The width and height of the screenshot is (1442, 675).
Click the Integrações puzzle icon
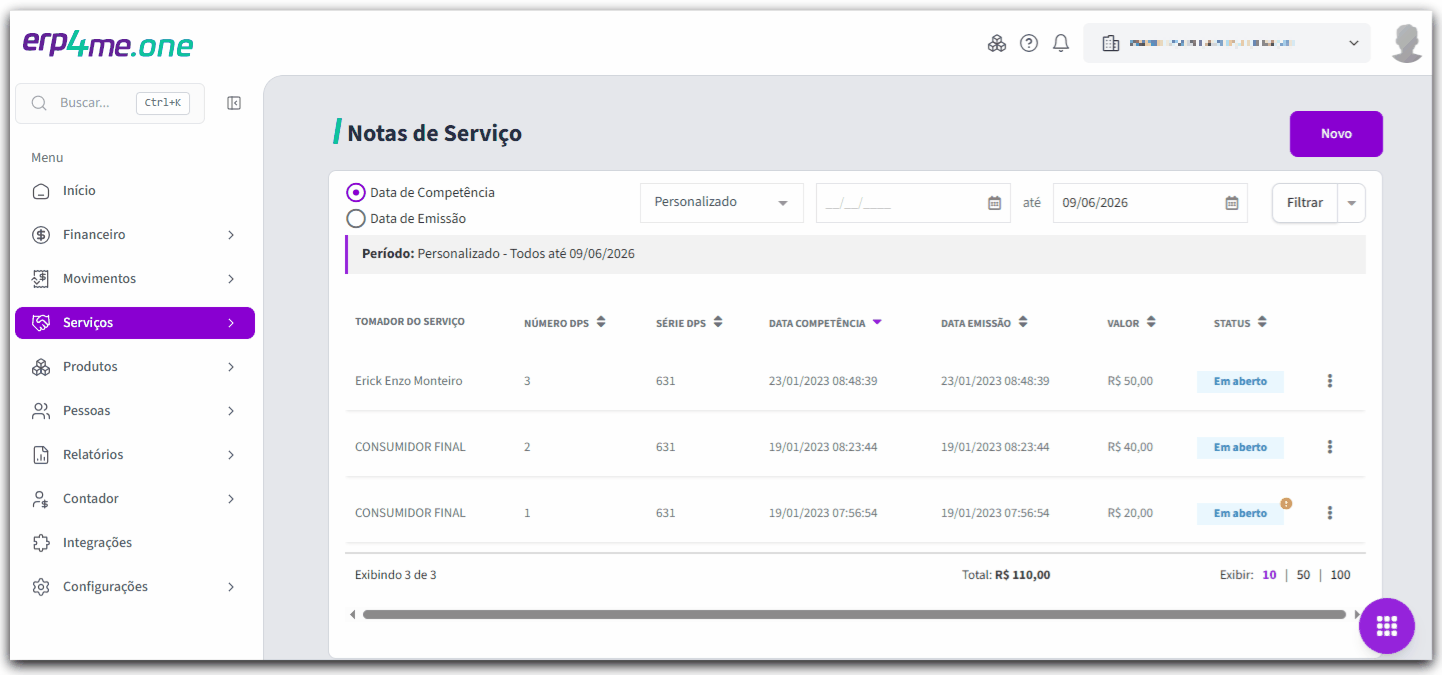pyautogui.click(x=41, y=543)
